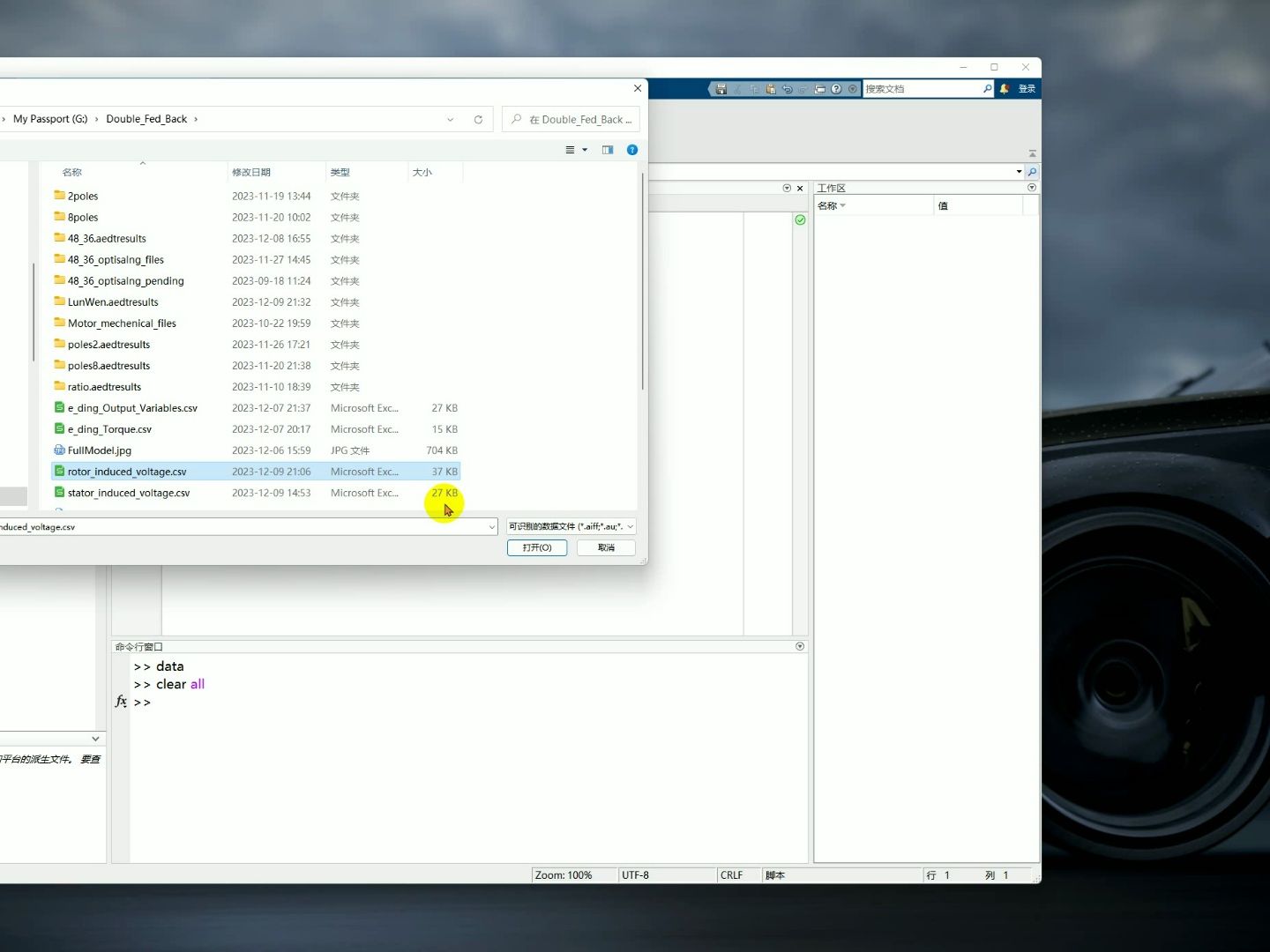Click the 打开(O) button
This screenshot has width=1270, height=952.
click(537, 547)
